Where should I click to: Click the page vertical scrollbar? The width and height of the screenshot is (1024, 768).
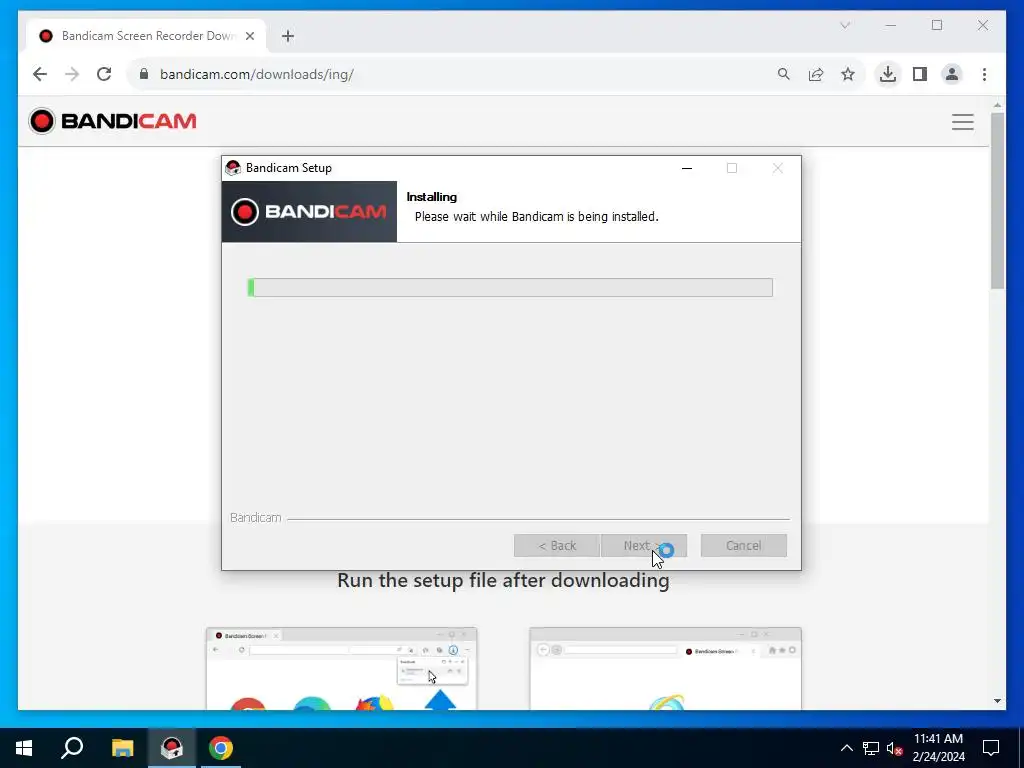click(x=997, y=200)
